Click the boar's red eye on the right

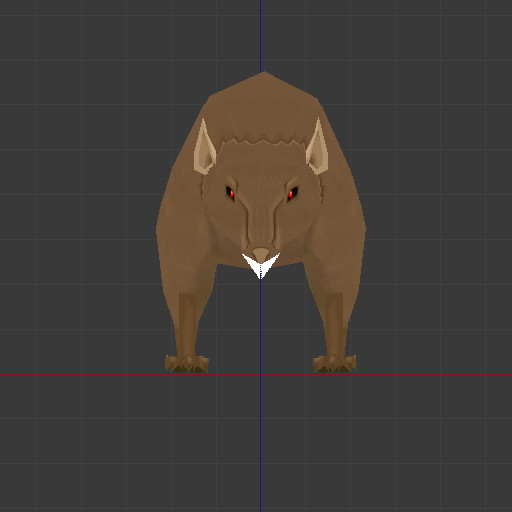(292, 193)
